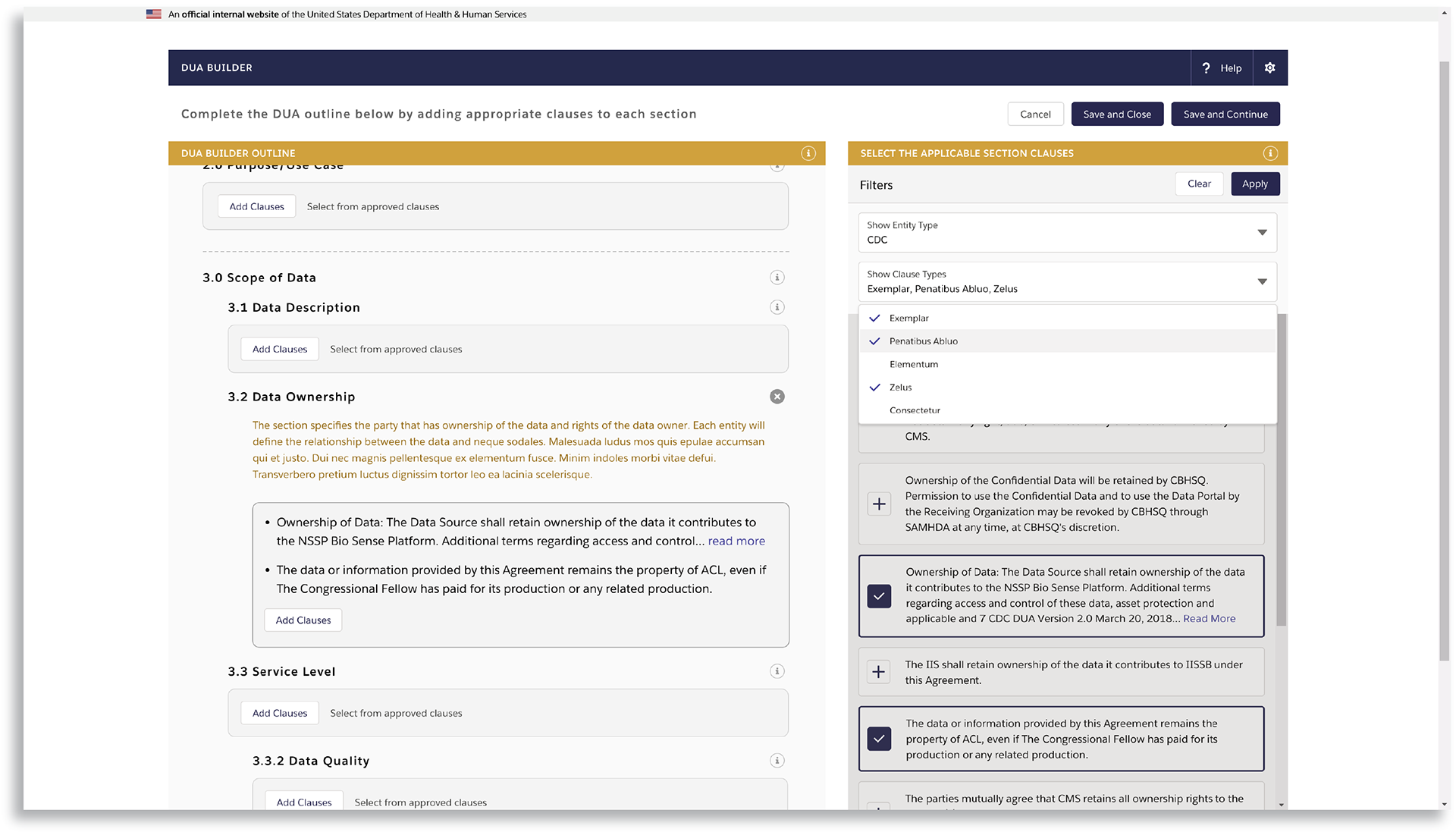Click the Save and Continue button

tap(1225, 115)
